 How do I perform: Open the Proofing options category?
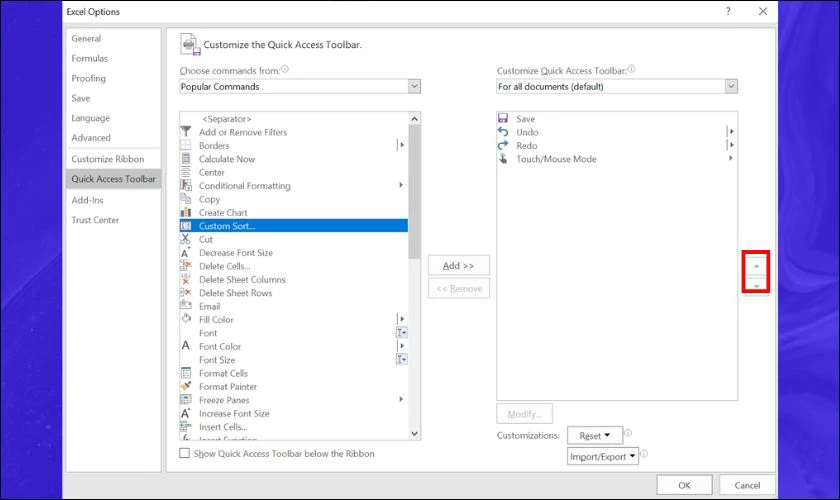tap(88, 78)
